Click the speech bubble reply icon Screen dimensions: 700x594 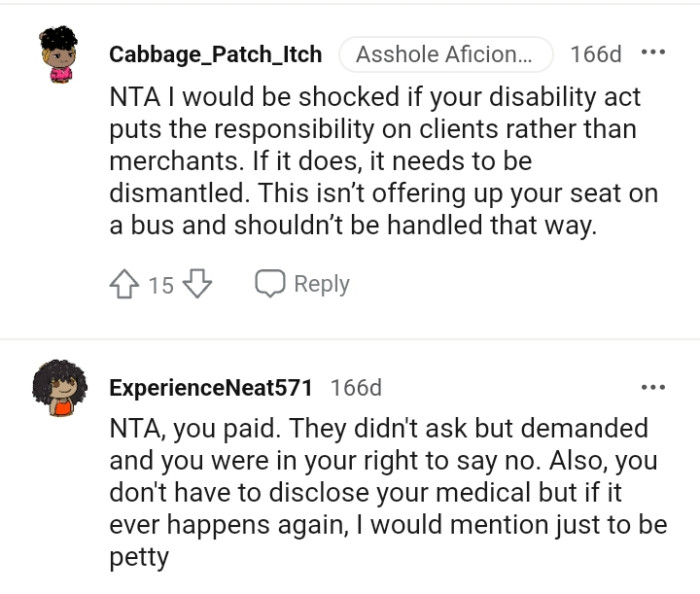tap(270, 284)
